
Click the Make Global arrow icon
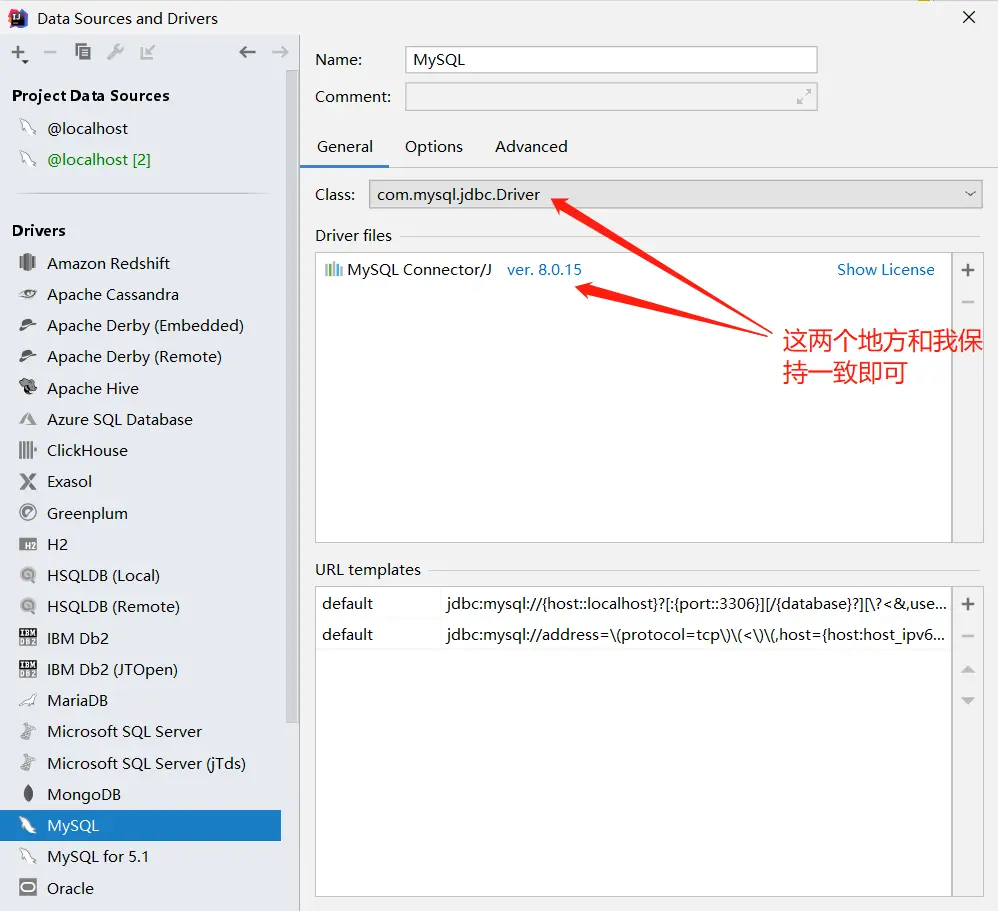pos(148,52)
